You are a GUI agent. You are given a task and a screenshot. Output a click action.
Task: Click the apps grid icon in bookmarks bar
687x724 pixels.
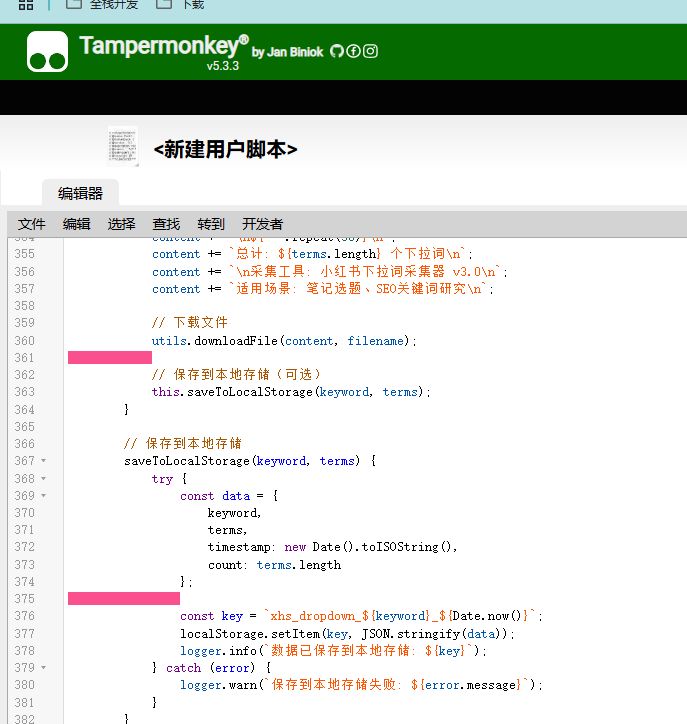26,5
